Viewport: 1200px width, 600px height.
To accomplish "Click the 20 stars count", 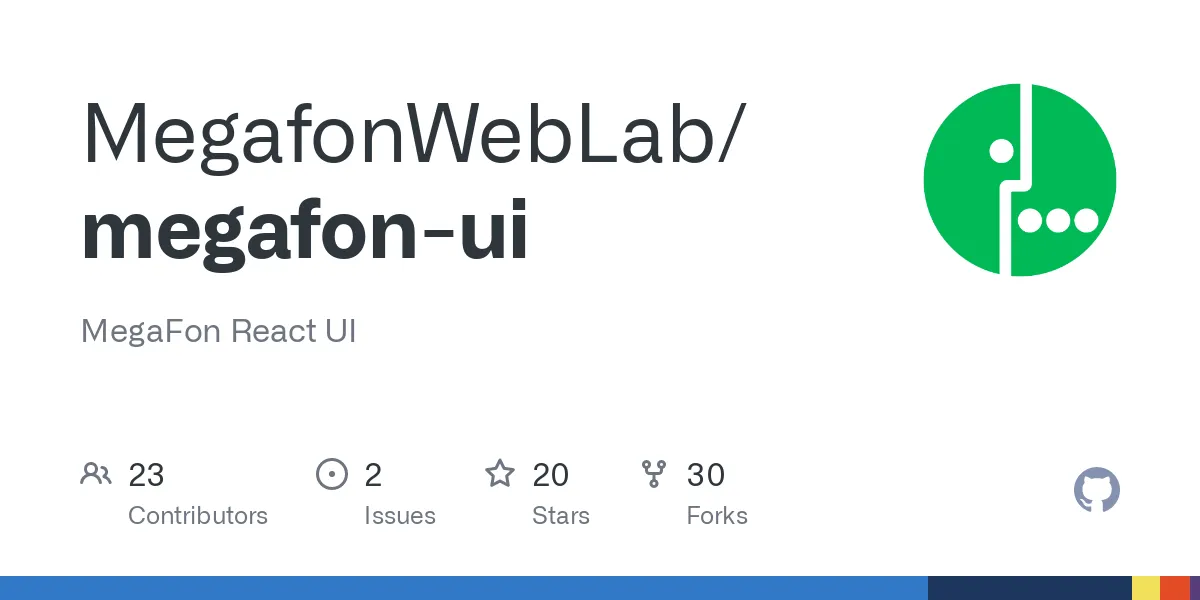I will [x=551, y=475].
